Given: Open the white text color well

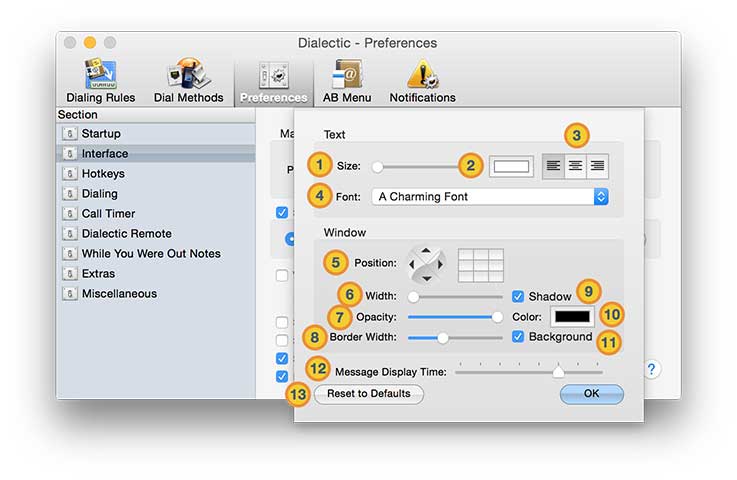Looking at the screenshot, I should [511, 166].
